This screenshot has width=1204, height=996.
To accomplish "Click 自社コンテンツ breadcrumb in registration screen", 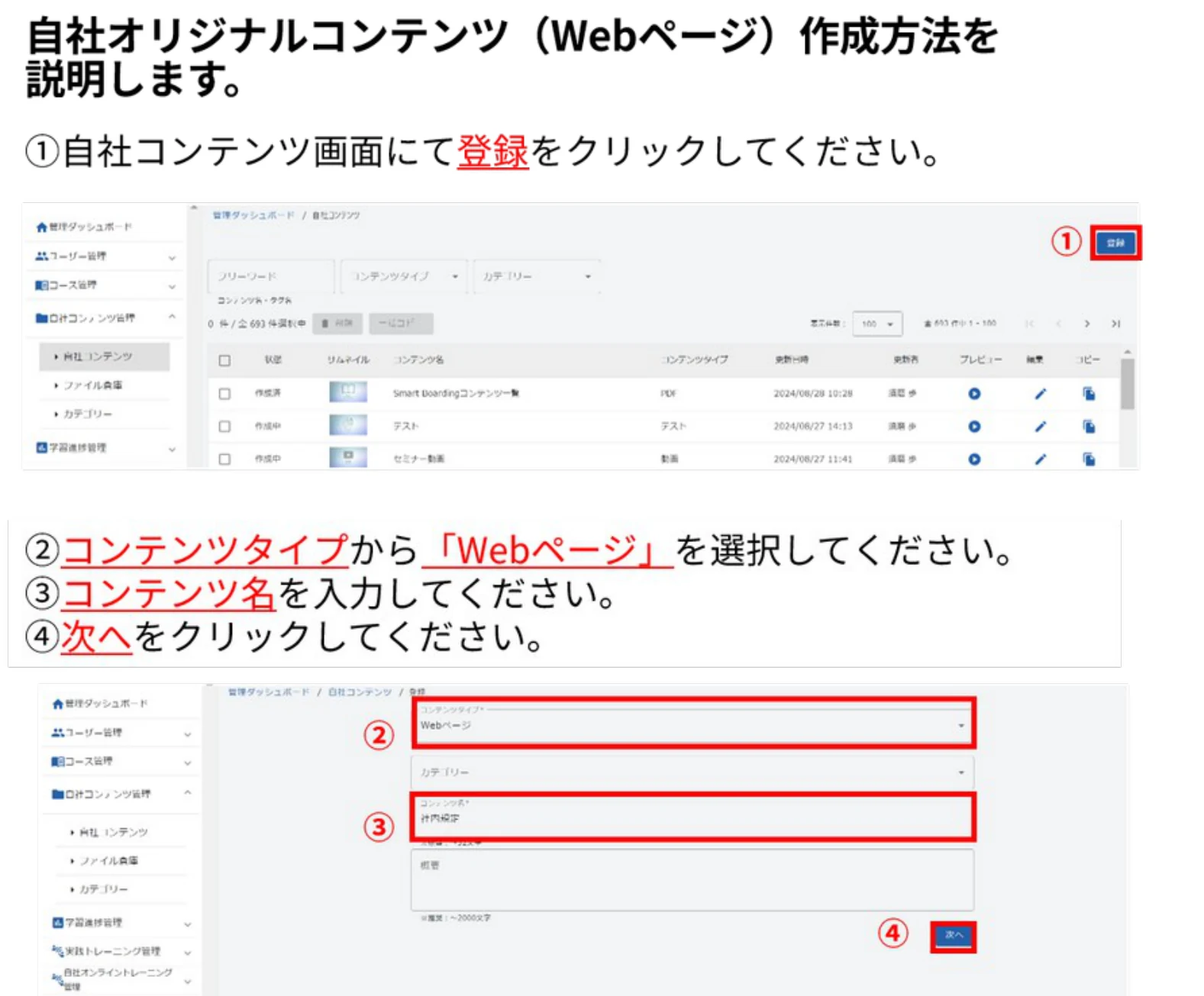I will click(x=360, y=692).
